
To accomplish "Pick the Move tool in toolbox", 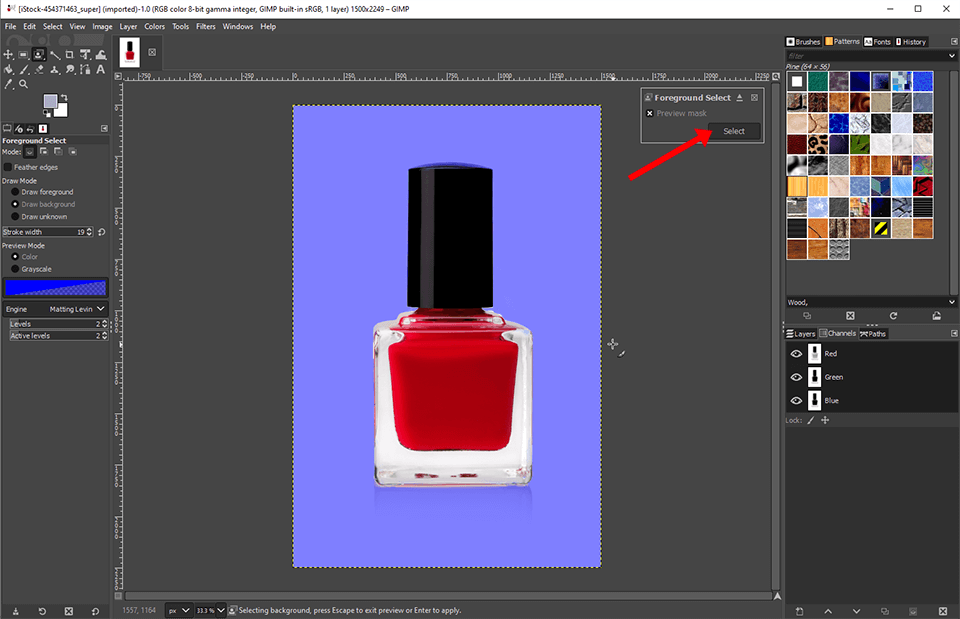I will 9,54.
